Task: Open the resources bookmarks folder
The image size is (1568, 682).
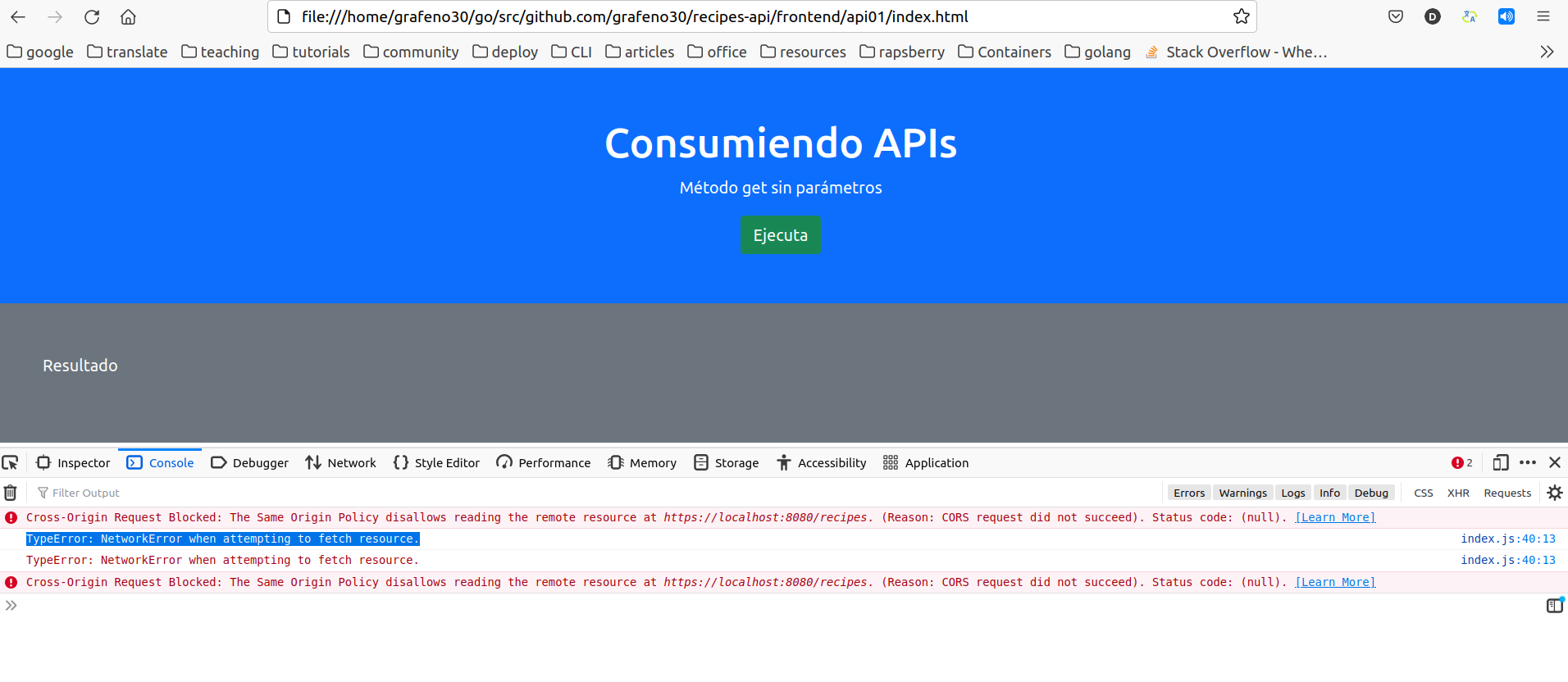Action: (803, 52)
